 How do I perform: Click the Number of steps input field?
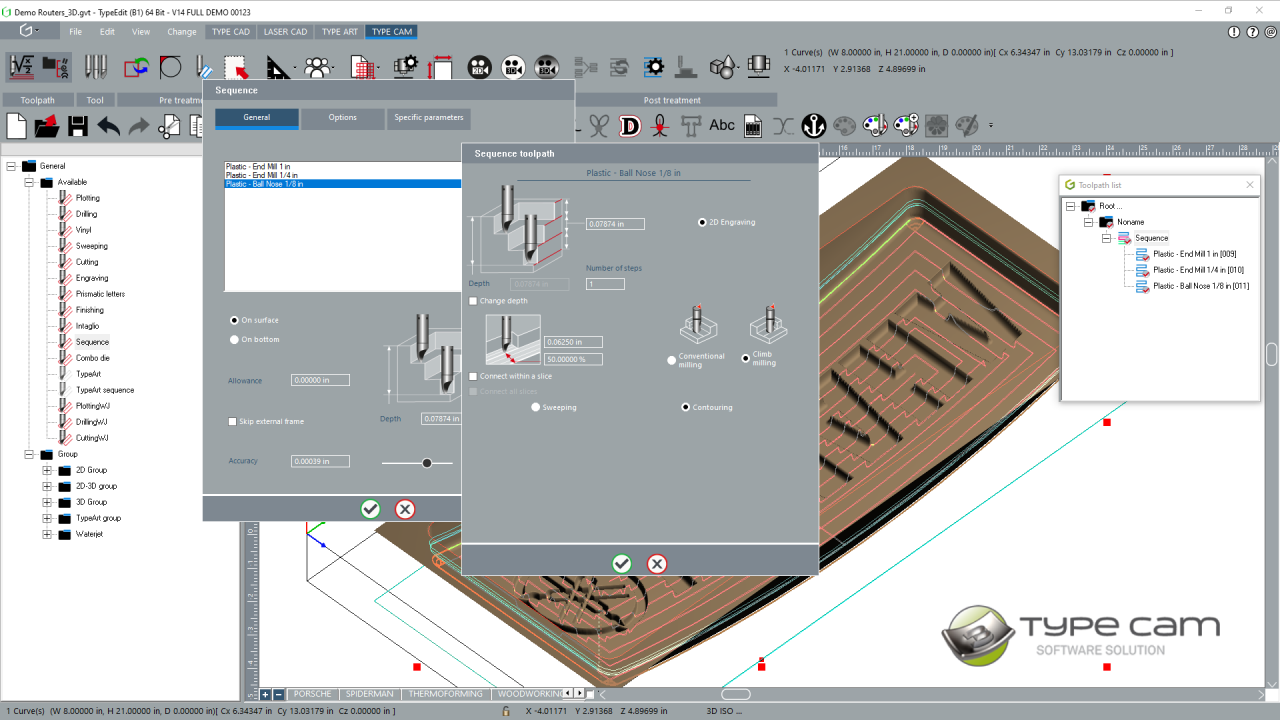point(604,283)
